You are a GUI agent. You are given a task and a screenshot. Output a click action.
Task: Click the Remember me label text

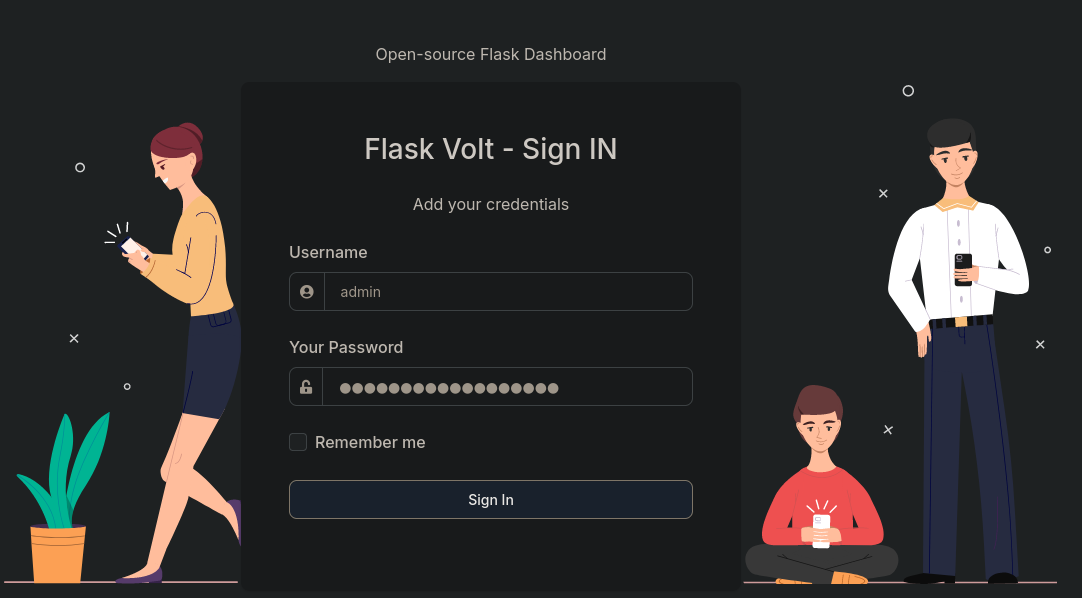tap(370, 442)
